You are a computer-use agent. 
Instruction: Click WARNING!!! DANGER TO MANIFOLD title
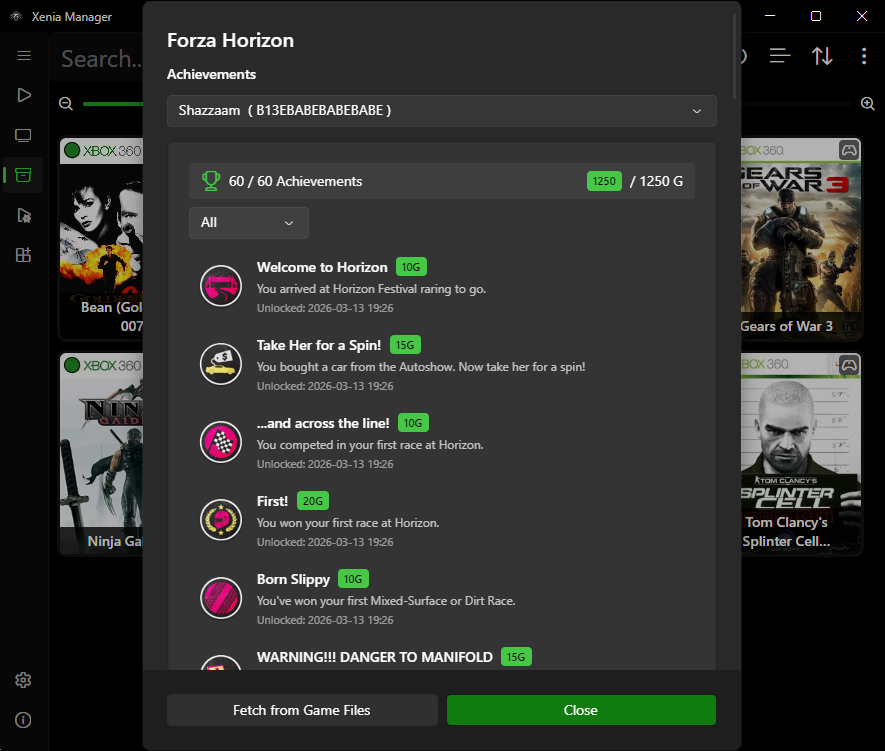[375, 657]
